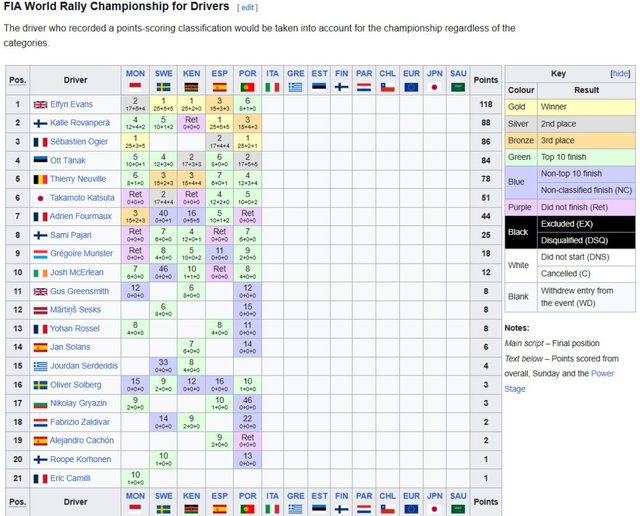Viewport: 640px width, 516px height.
Task: Click the European Union flag icon in header
Action: click(411, 87)
